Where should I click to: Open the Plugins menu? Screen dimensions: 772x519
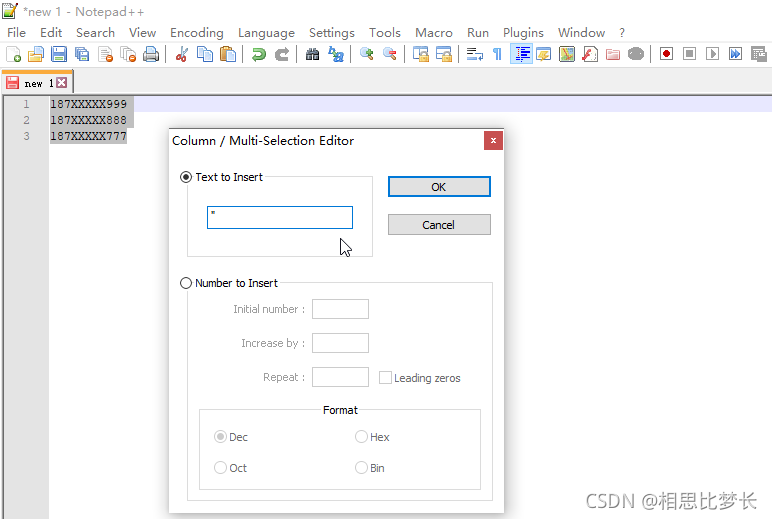point(523,32)
